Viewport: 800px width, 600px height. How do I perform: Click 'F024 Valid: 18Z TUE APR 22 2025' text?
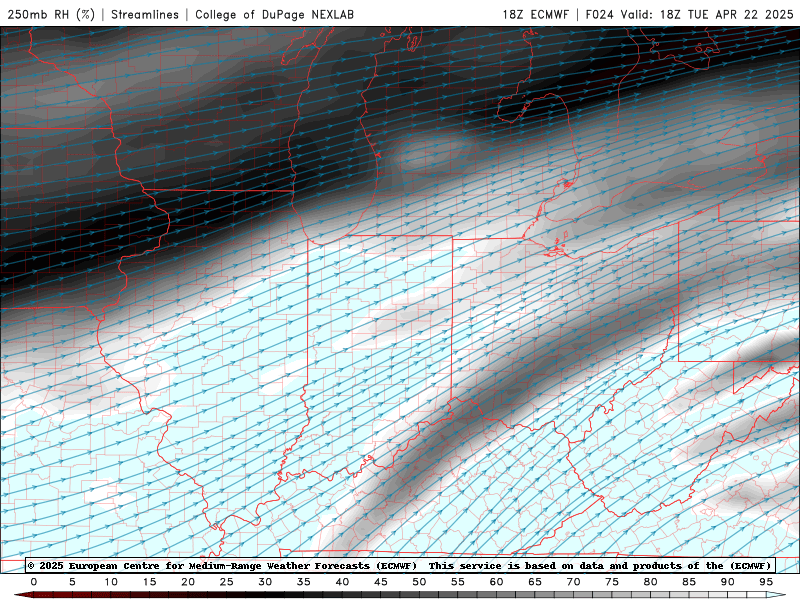pyautogui.click(x=689, y=14)
